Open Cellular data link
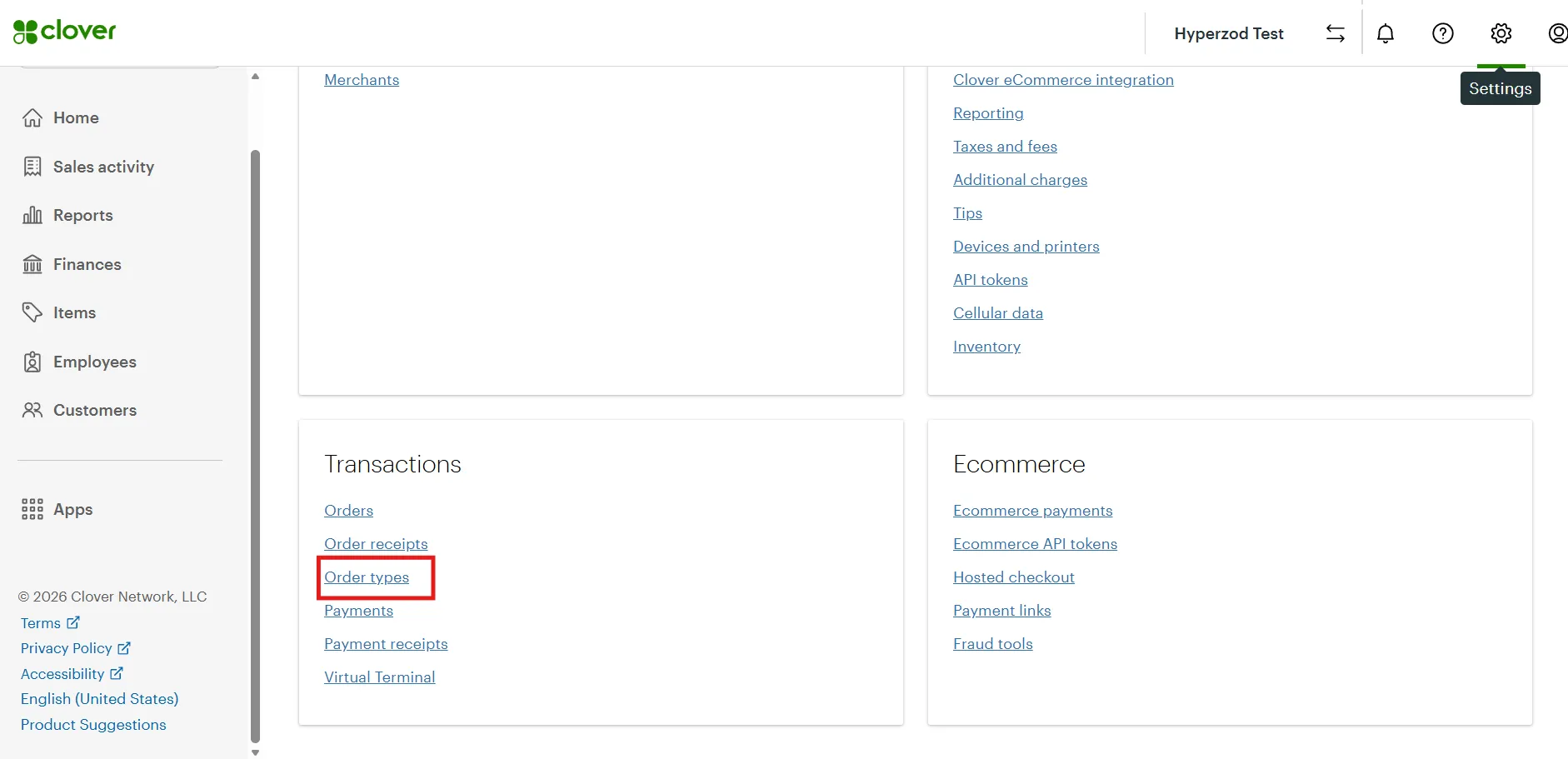 [998, 313]
